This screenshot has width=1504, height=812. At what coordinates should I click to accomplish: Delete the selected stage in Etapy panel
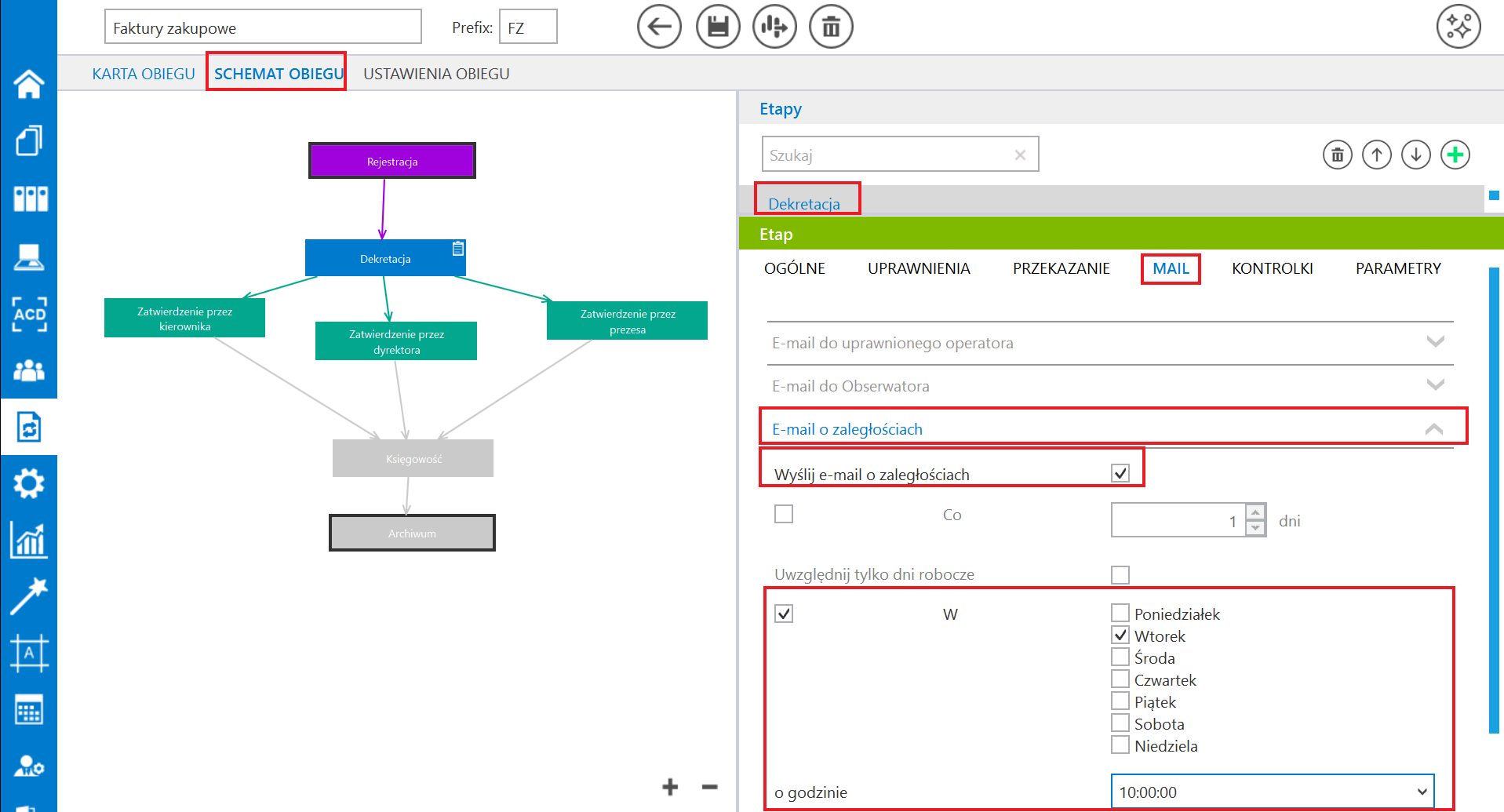pos(1338,155)
